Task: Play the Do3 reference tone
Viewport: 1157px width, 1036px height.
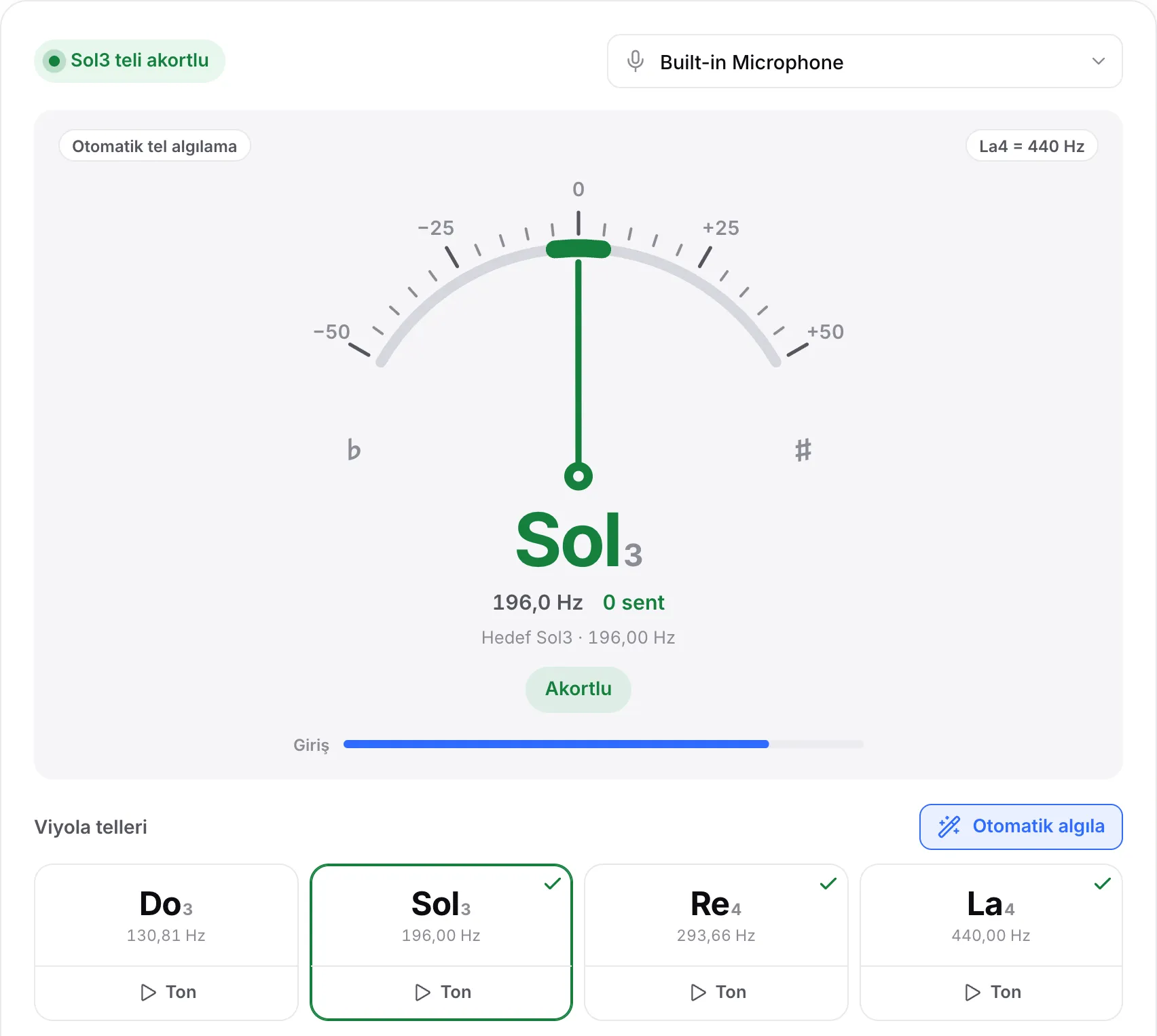Action: (x=166, y=993)
